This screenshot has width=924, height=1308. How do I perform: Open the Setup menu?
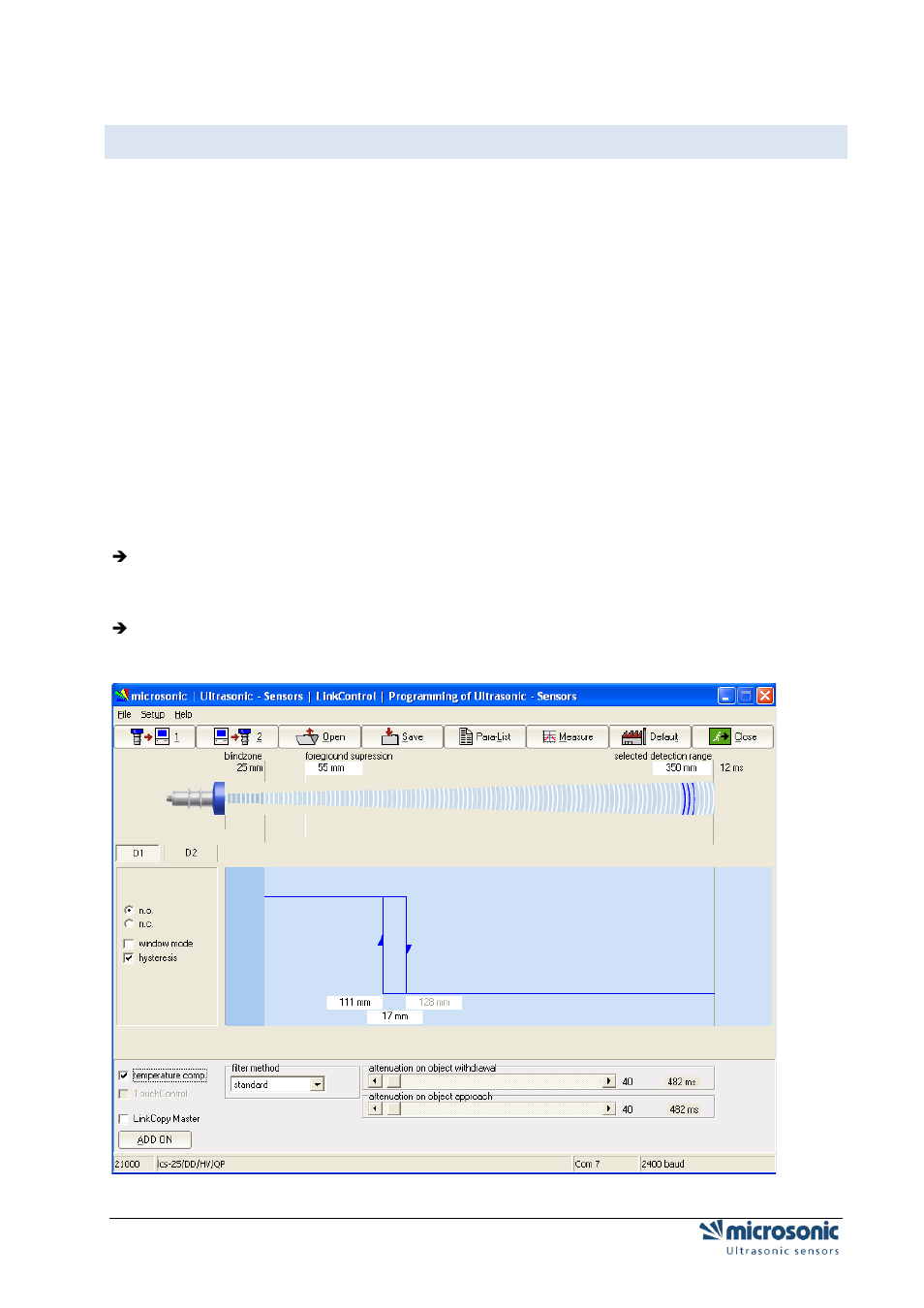tap(152, 714)
